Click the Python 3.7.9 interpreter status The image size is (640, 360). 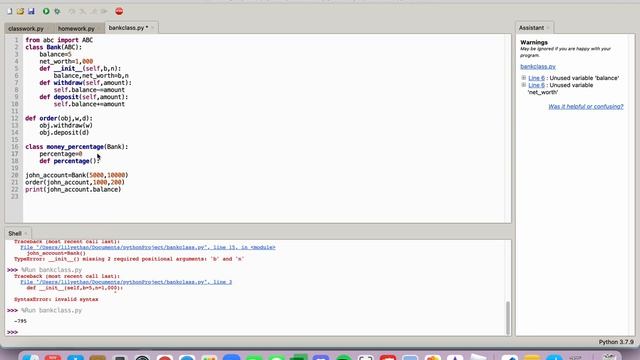616,342
